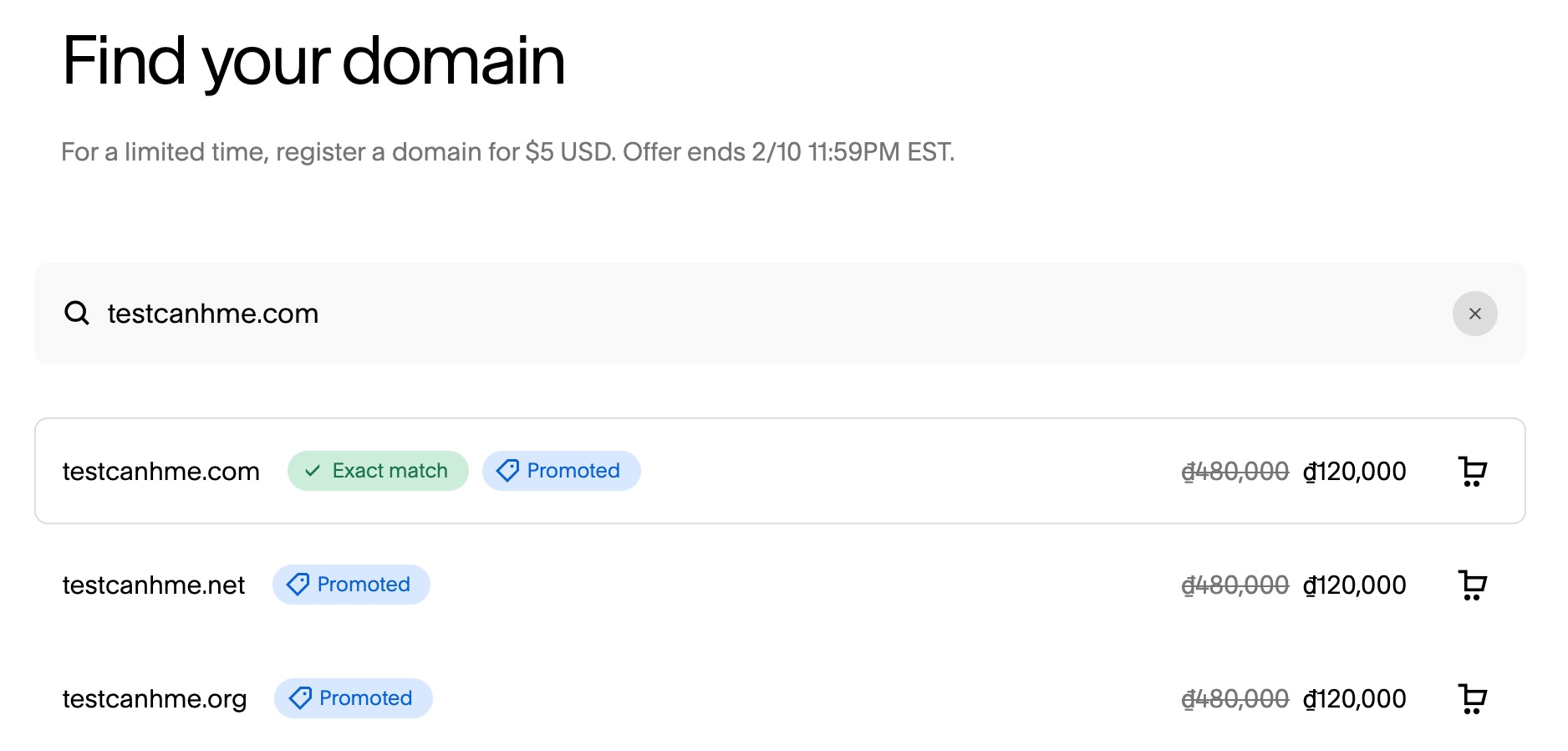Click the Promoted tag on testcanhme.com
1568x751 pixels.
tap(561, 471)
